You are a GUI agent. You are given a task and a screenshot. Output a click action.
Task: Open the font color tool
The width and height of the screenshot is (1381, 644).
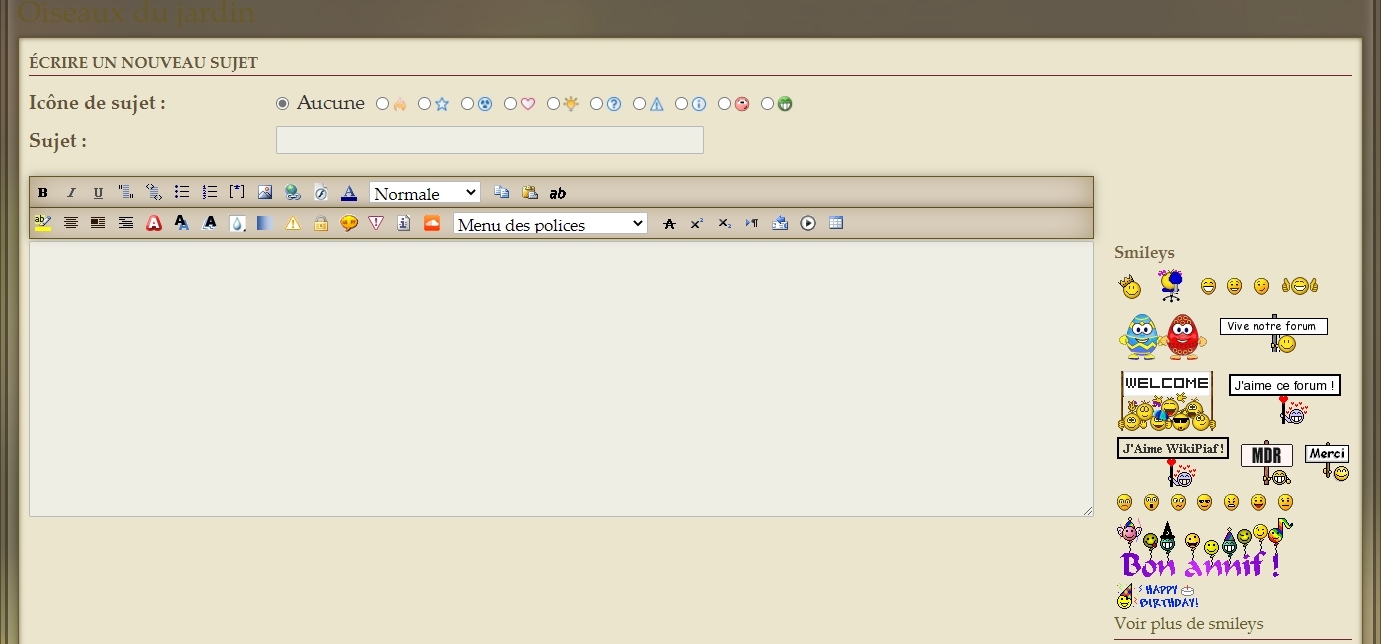point(349,192)
